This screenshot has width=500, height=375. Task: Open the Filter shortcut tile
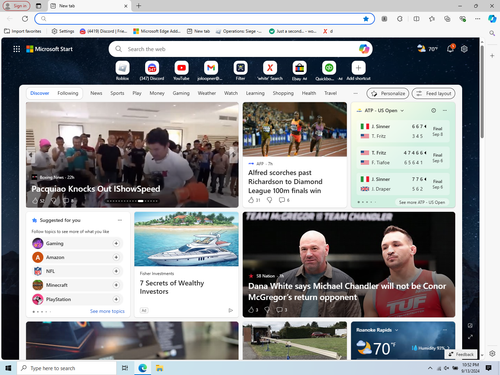[x=240, y=68]
